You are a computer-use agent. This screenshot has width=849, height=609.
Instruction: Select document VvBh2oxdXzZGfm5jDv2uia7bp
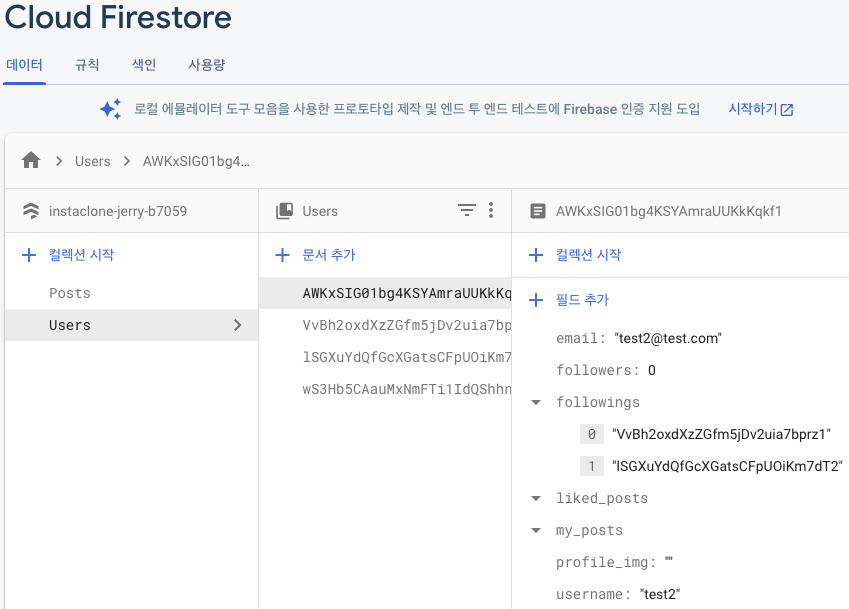pyautogui.click(x=385, y=325)
